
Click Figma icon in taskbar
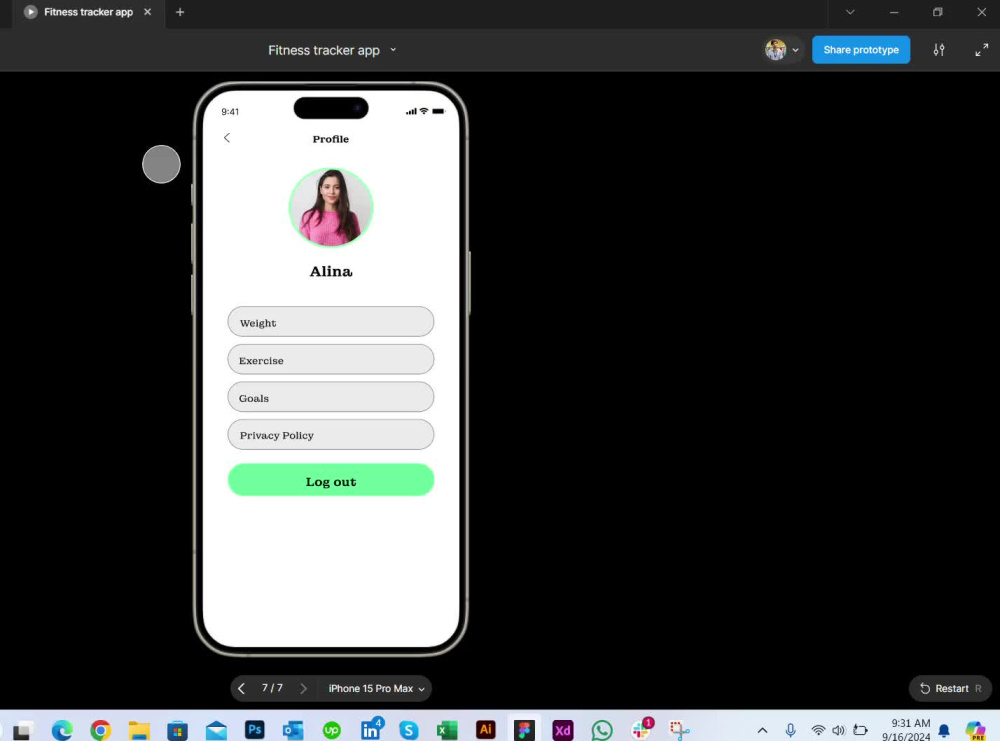(x=524, y=730)
